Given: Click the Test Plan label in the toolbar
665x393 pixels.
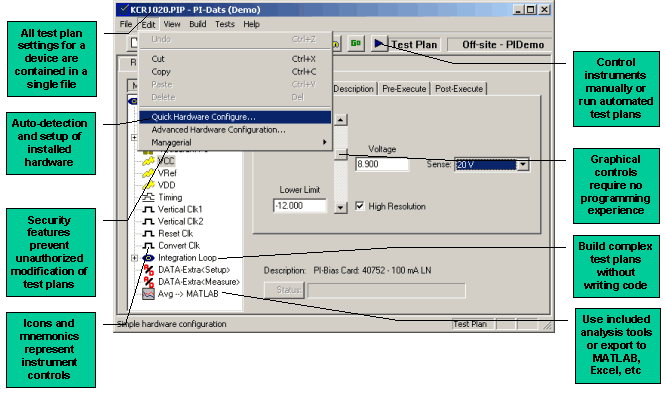Looking at the screenshot, I should pos(414,44).
